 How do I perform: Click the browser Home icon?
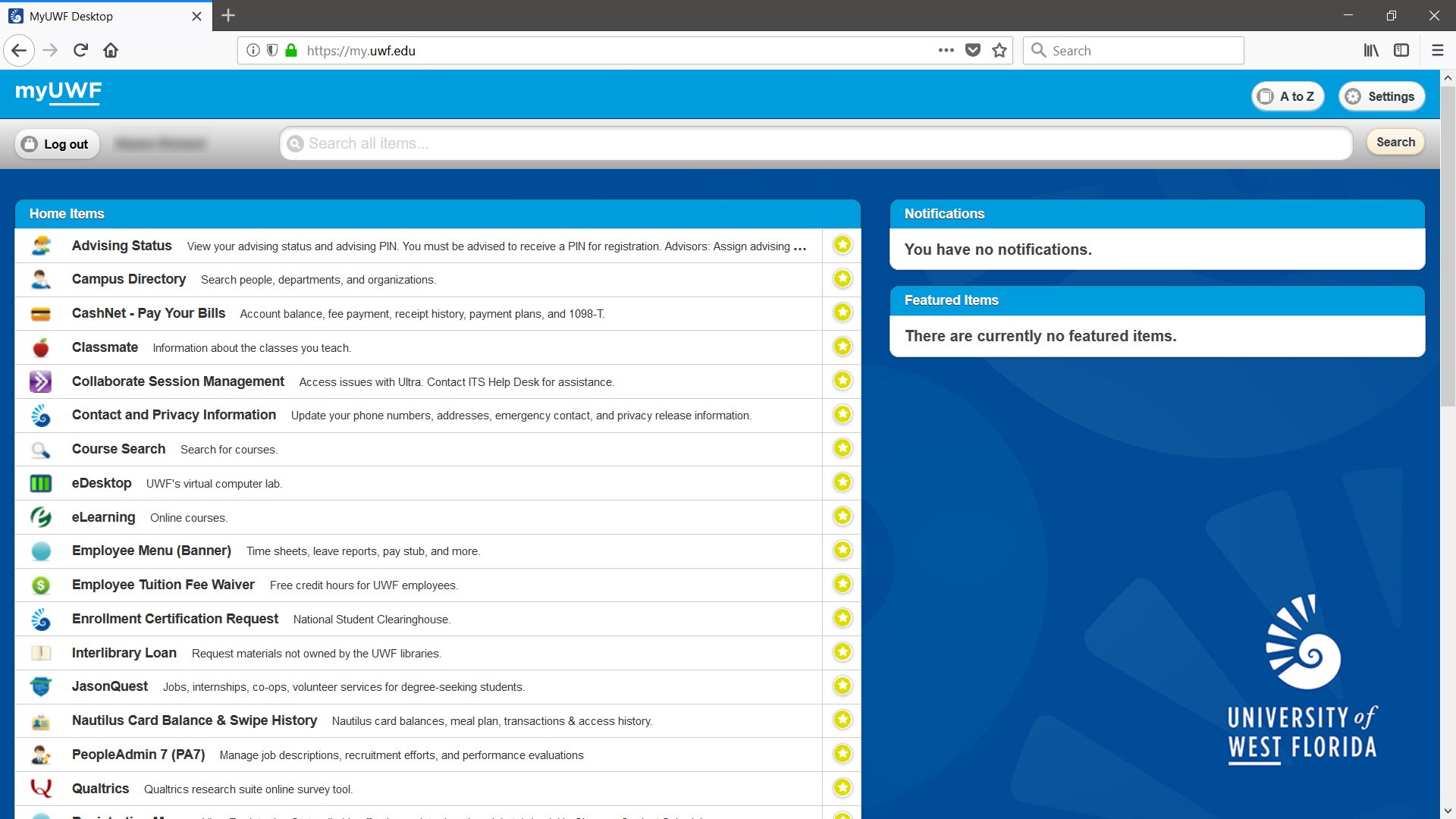(x=111, y=50)
